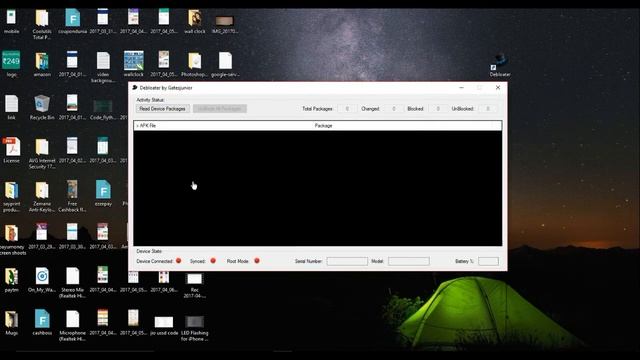
Task: Select the google-serv file icon
Action: click(225, 64)
